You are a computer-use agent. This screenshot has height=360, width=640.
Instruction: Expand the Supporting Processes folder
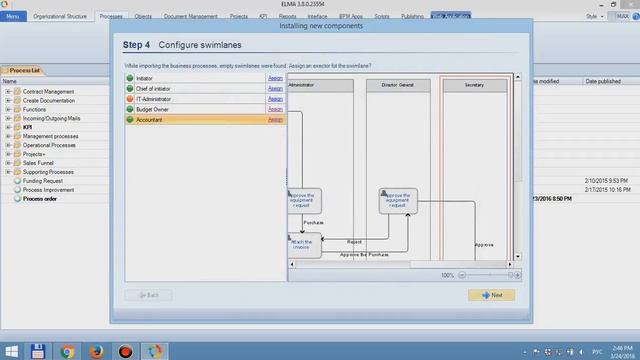click(x=8, y=172)
